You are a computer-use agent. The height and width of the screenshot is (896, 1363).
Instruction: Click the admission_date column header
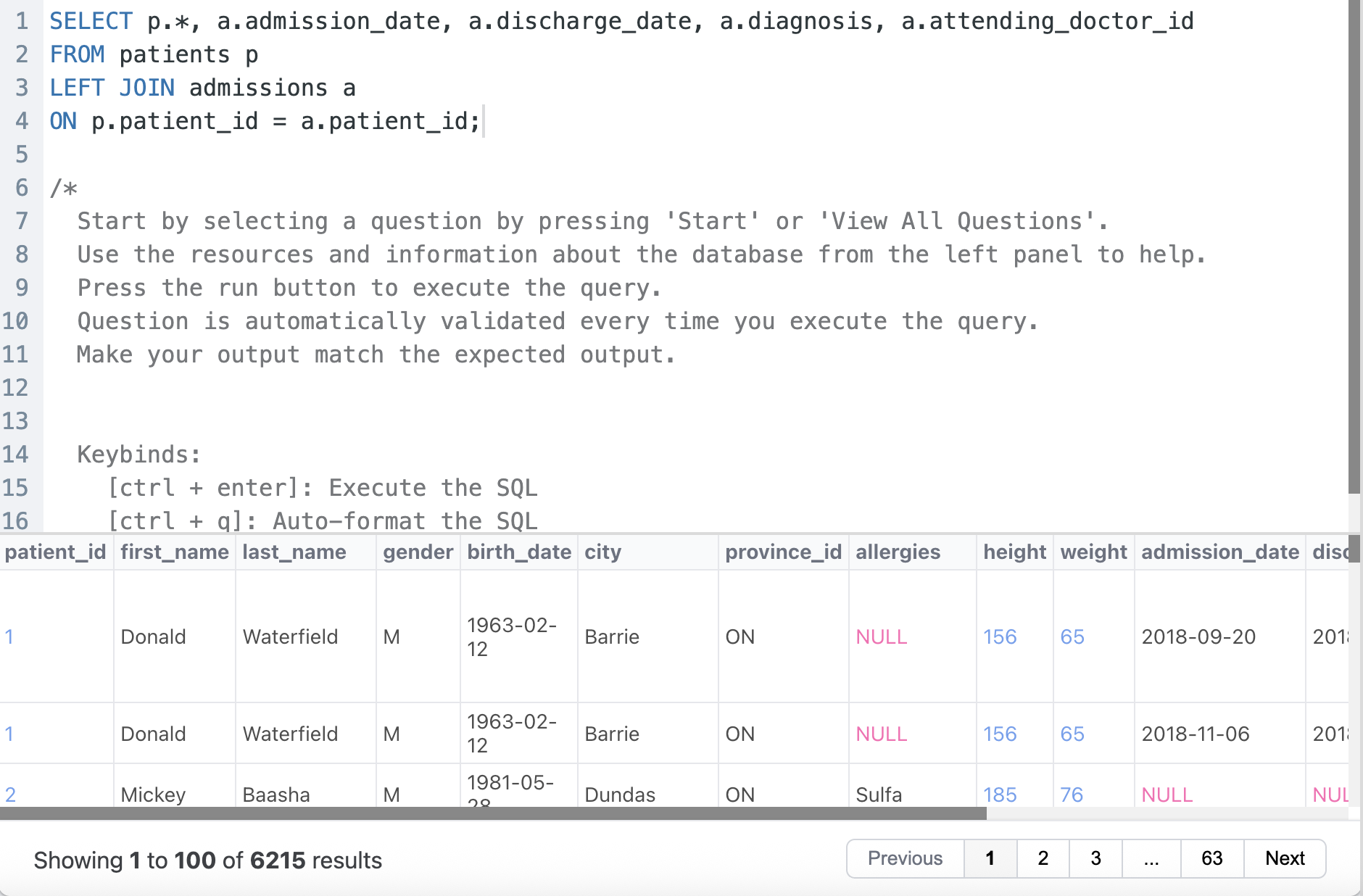1219,552
